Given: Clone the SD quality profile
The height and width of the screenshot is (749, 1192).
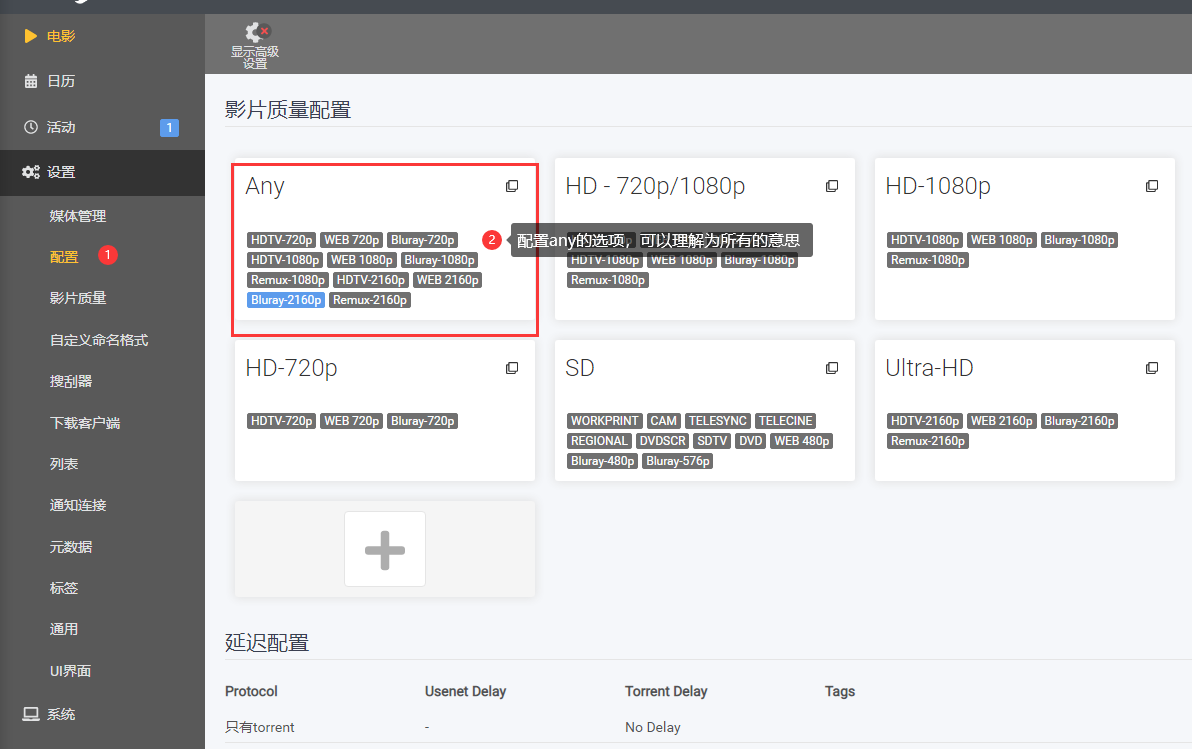Looking at the screenshot, I should tap(832, 368).
